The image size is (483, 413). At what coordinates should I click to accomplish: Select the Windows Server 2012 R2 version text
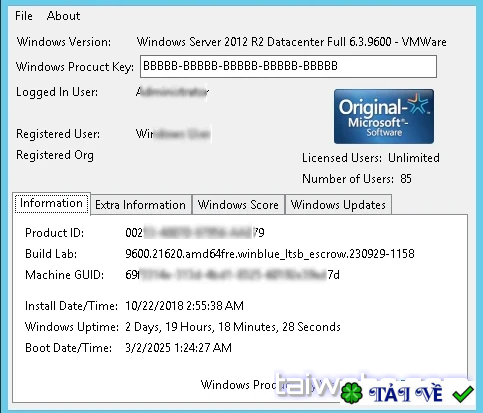(292, 42)
